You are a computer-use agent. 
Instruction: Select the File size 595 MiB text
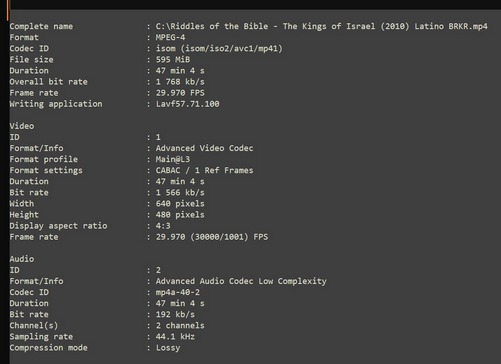click(173, 60)
